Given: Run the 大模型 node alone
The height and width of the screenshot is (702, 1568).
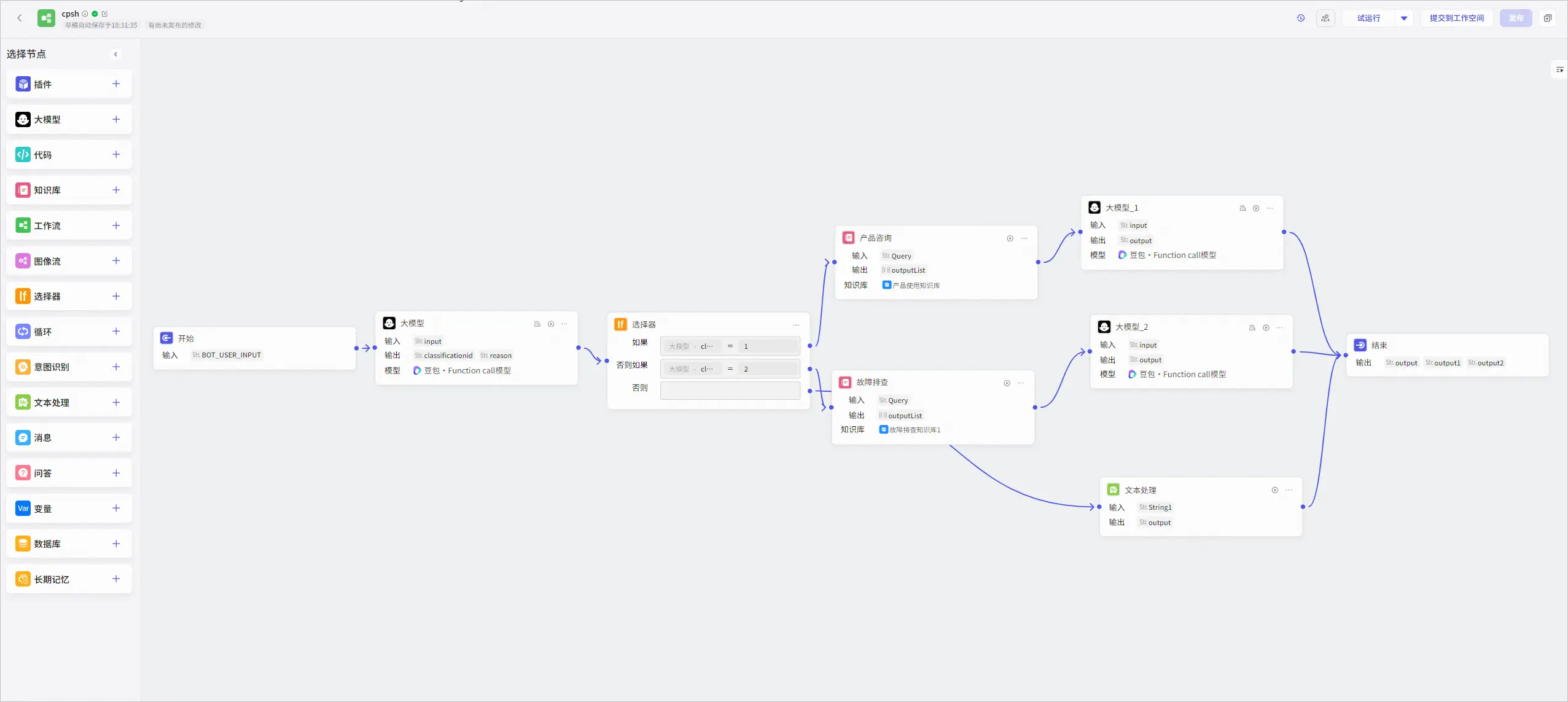Looking at the screenshot, I should coord(551,324).
